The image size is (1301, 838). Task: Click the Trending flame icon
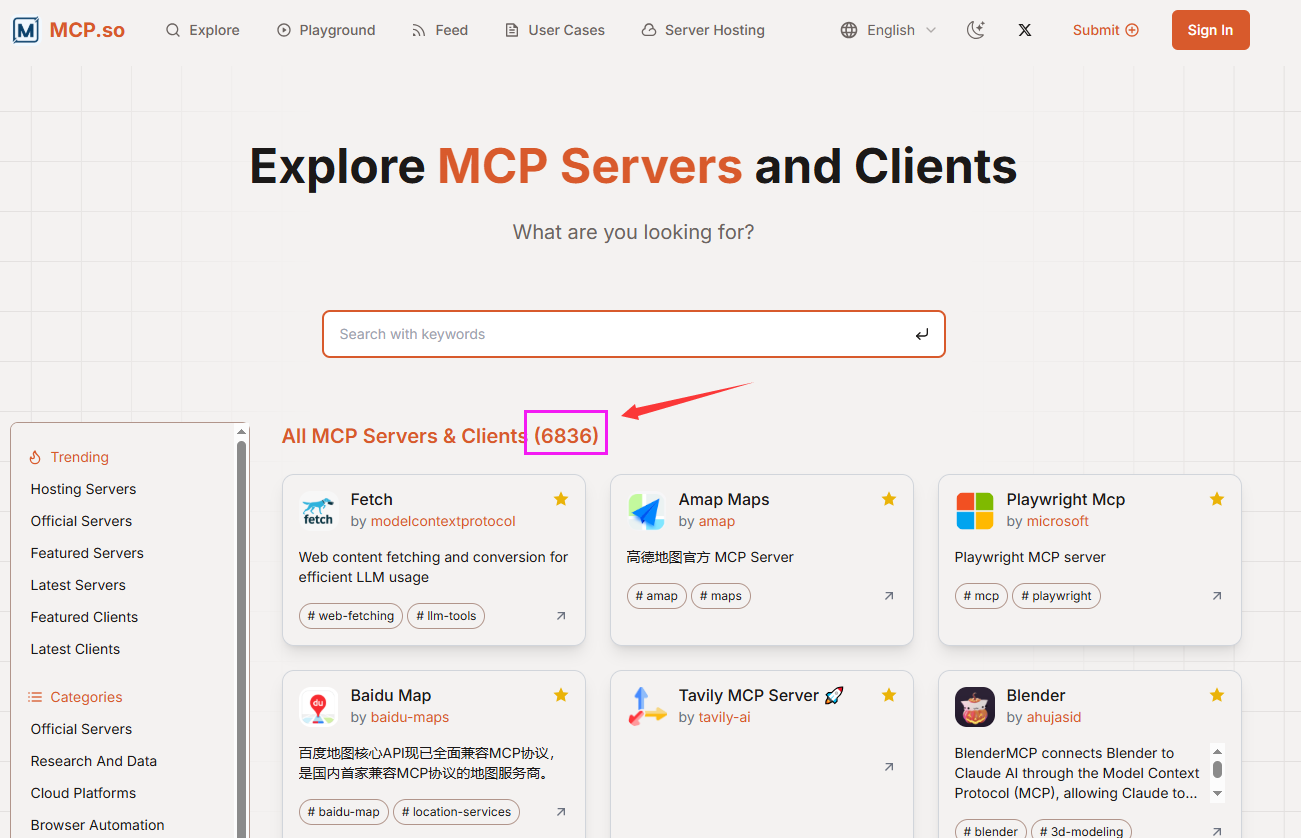point(35,457)
